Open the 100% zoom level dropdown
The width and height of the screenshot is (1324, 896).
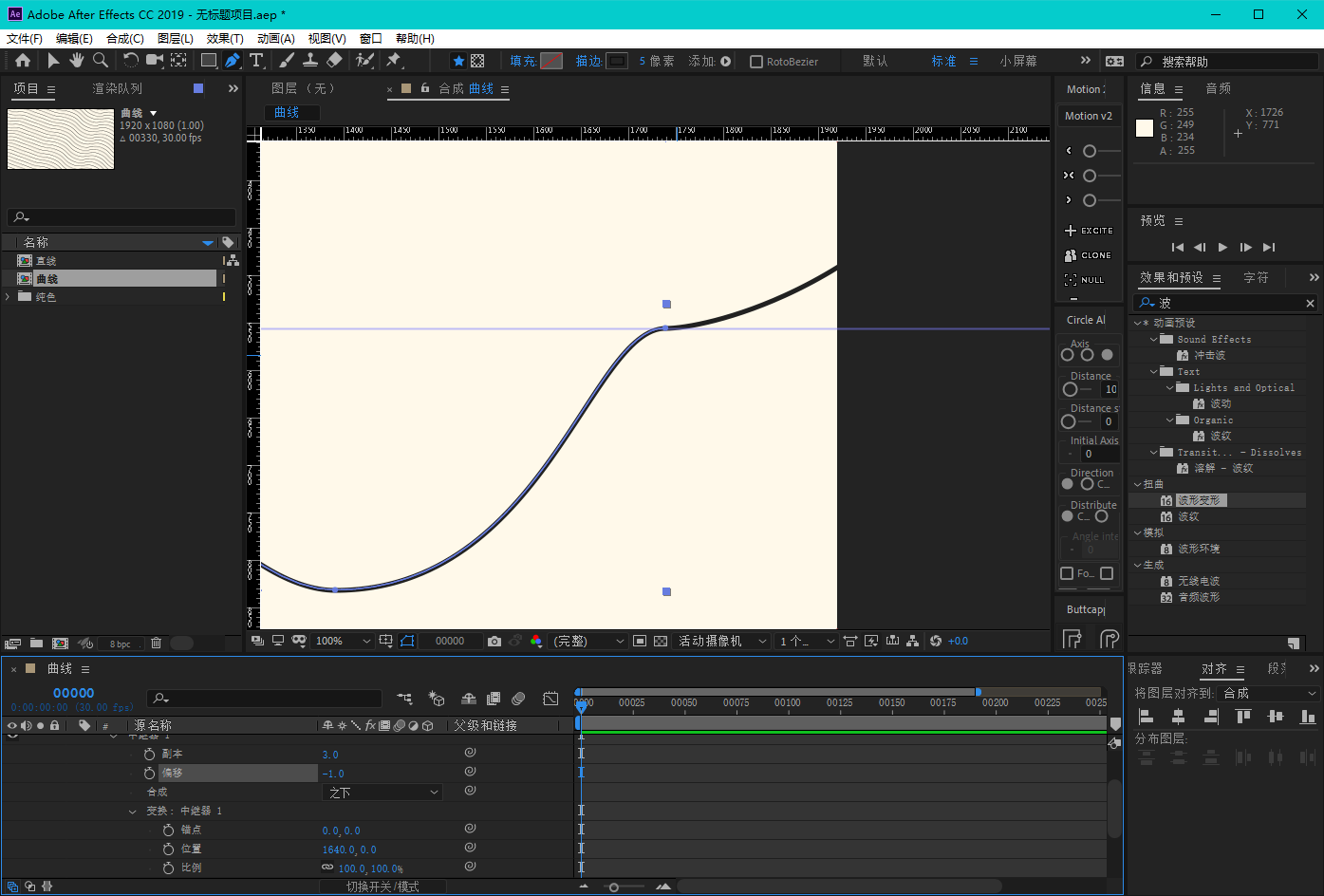344,642
